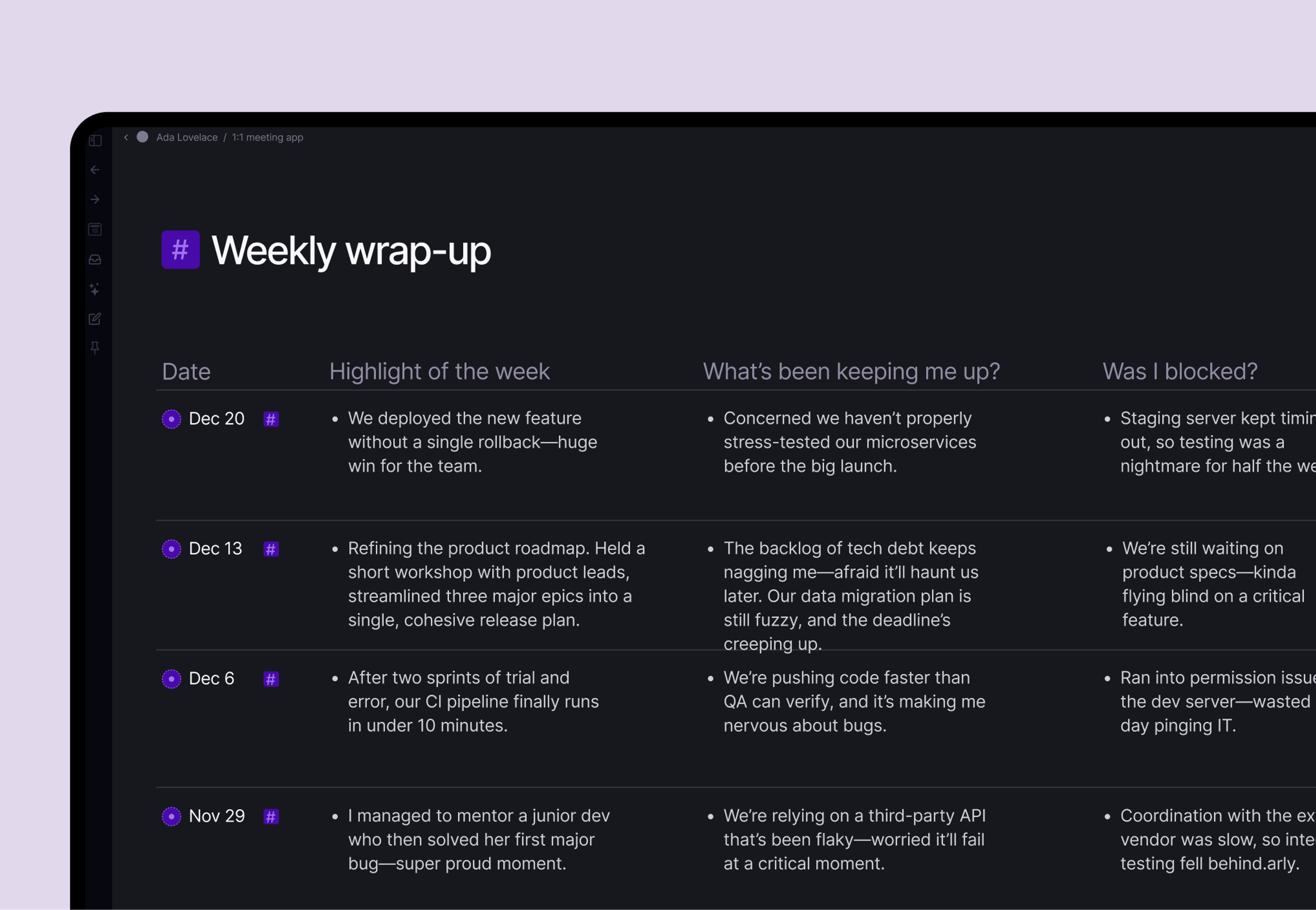Click the Date column header
Viewport: 1316px width, 910px height.
click(x=186, y=371)
